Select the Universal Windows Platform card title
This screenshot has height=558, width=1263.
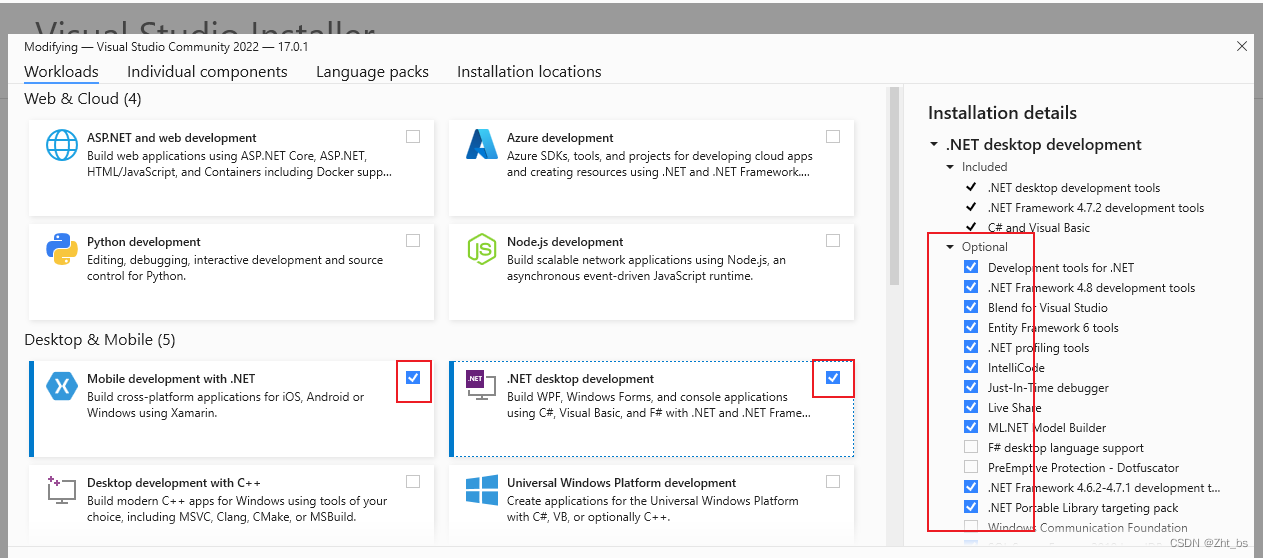622,483
